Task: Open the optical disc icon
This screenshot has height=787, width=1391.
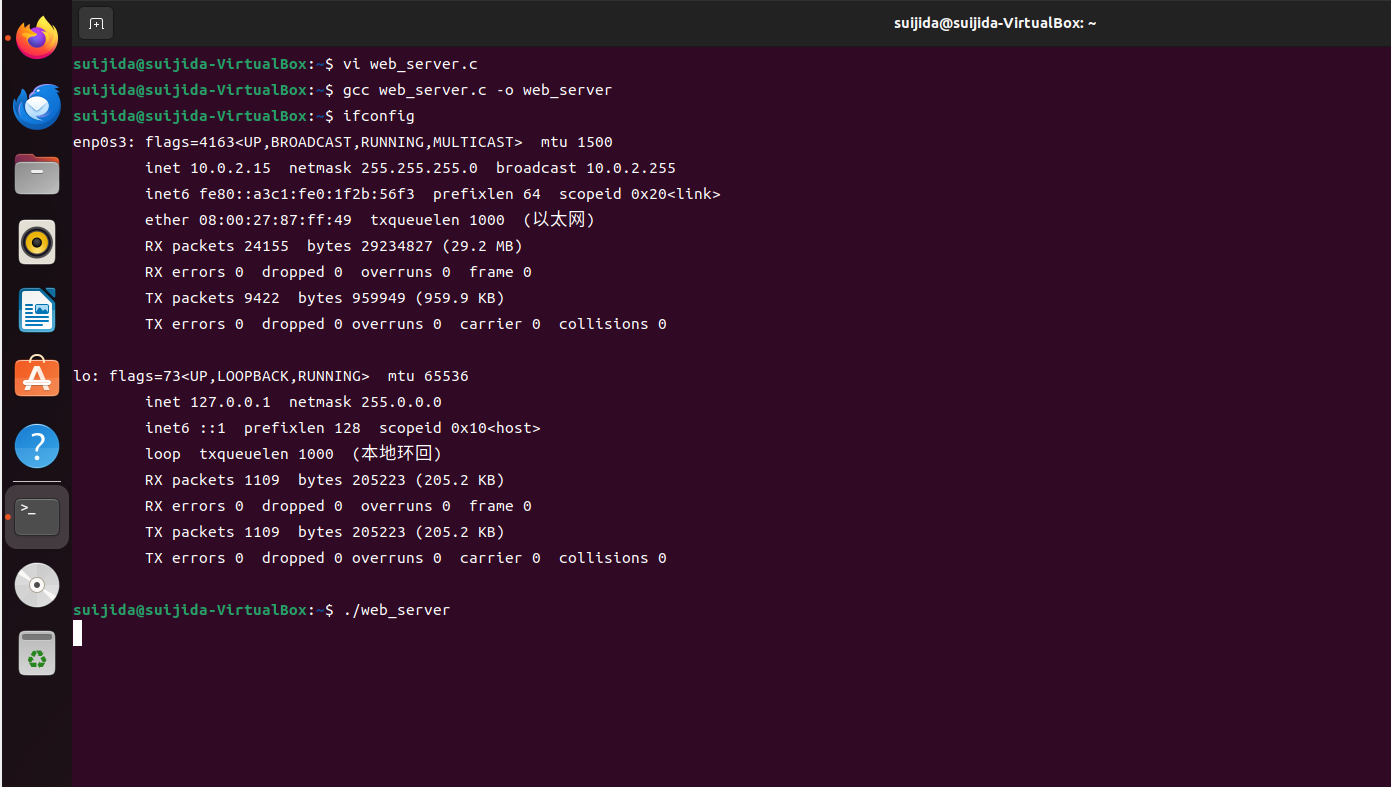Action: (37, 585)
